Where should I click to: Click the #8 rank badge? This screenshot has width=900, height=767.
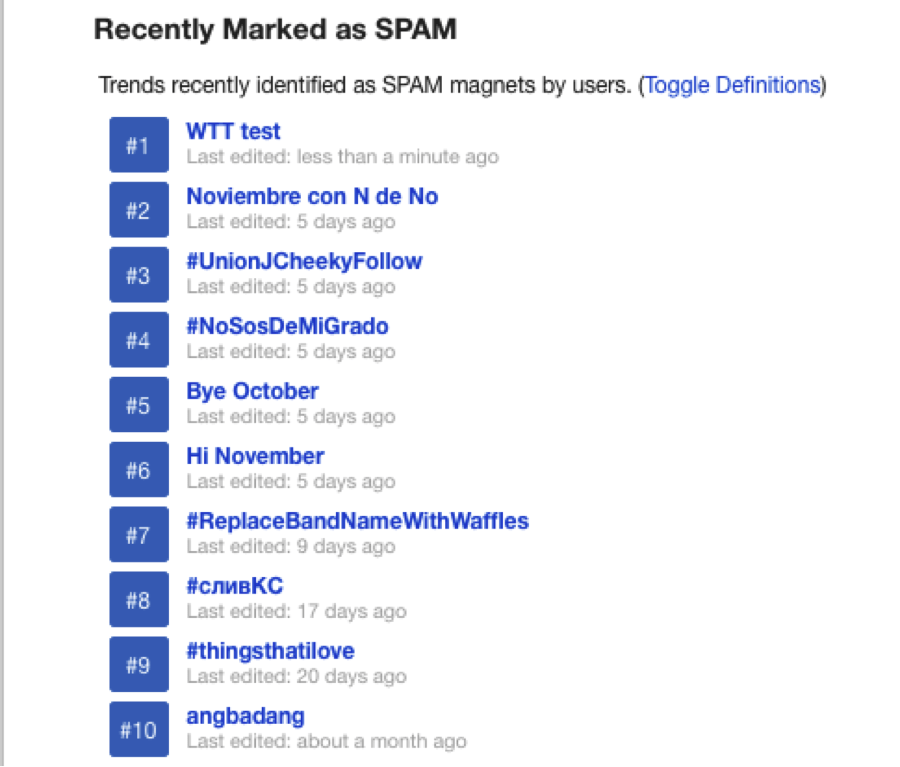[x=139, y=599]
